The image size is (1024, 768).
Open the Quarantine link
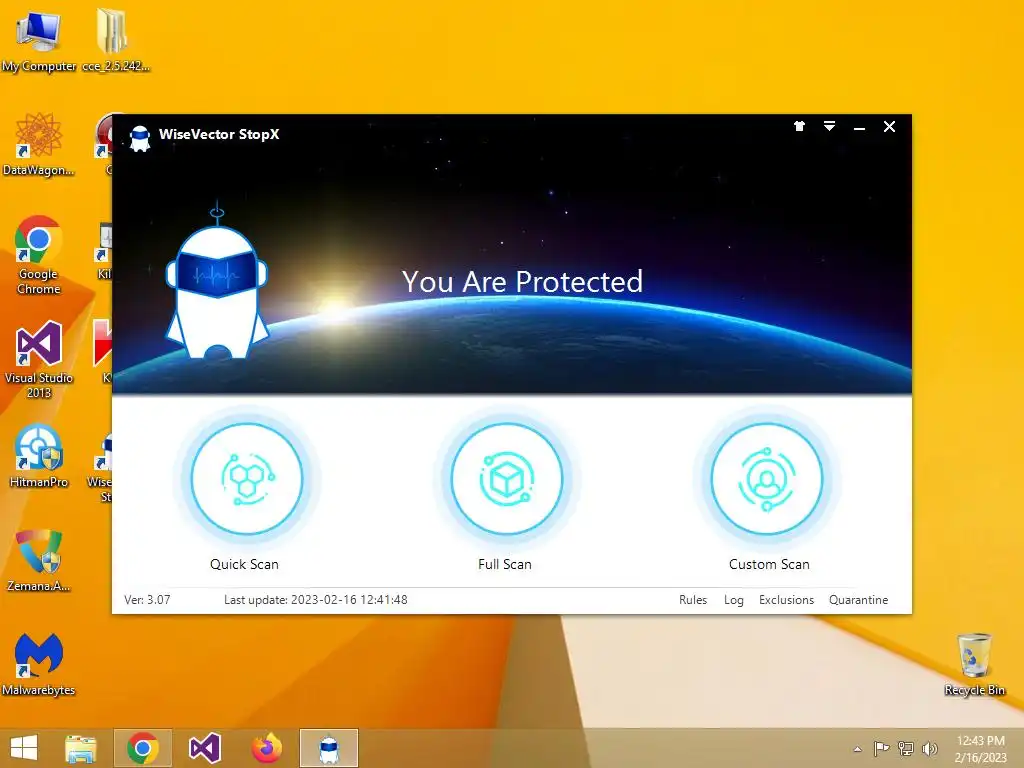click(858, 600)
